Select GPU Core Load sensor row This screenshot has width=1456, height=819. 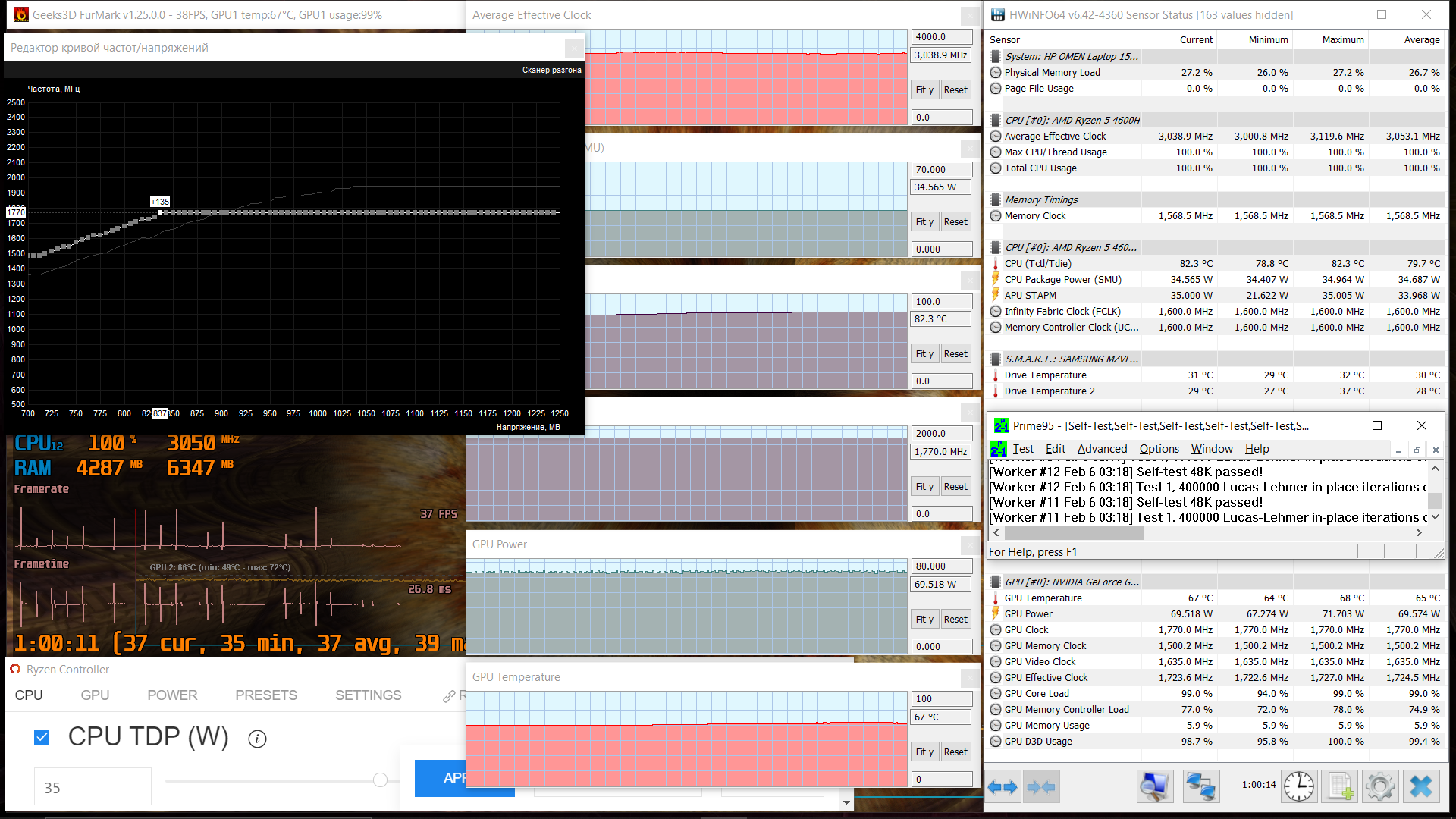(x=1216, y=694)
